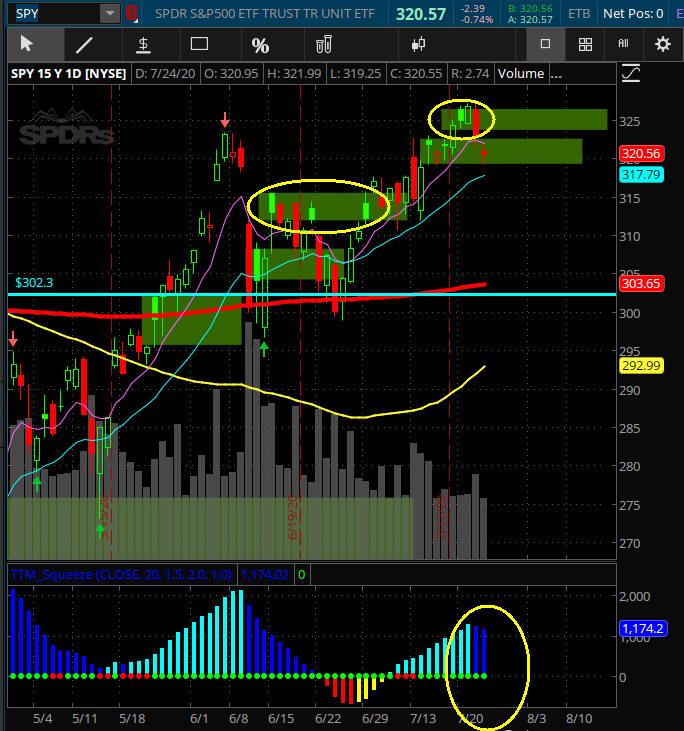Click the 6/15 date on time axis
Screen dimensions: 684x731
[281, 718]
